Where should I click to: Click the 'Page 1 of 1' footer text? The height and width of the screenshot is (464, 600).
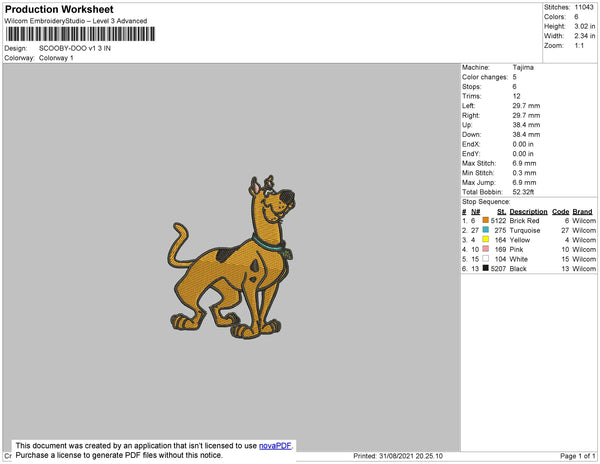(578, 456)
